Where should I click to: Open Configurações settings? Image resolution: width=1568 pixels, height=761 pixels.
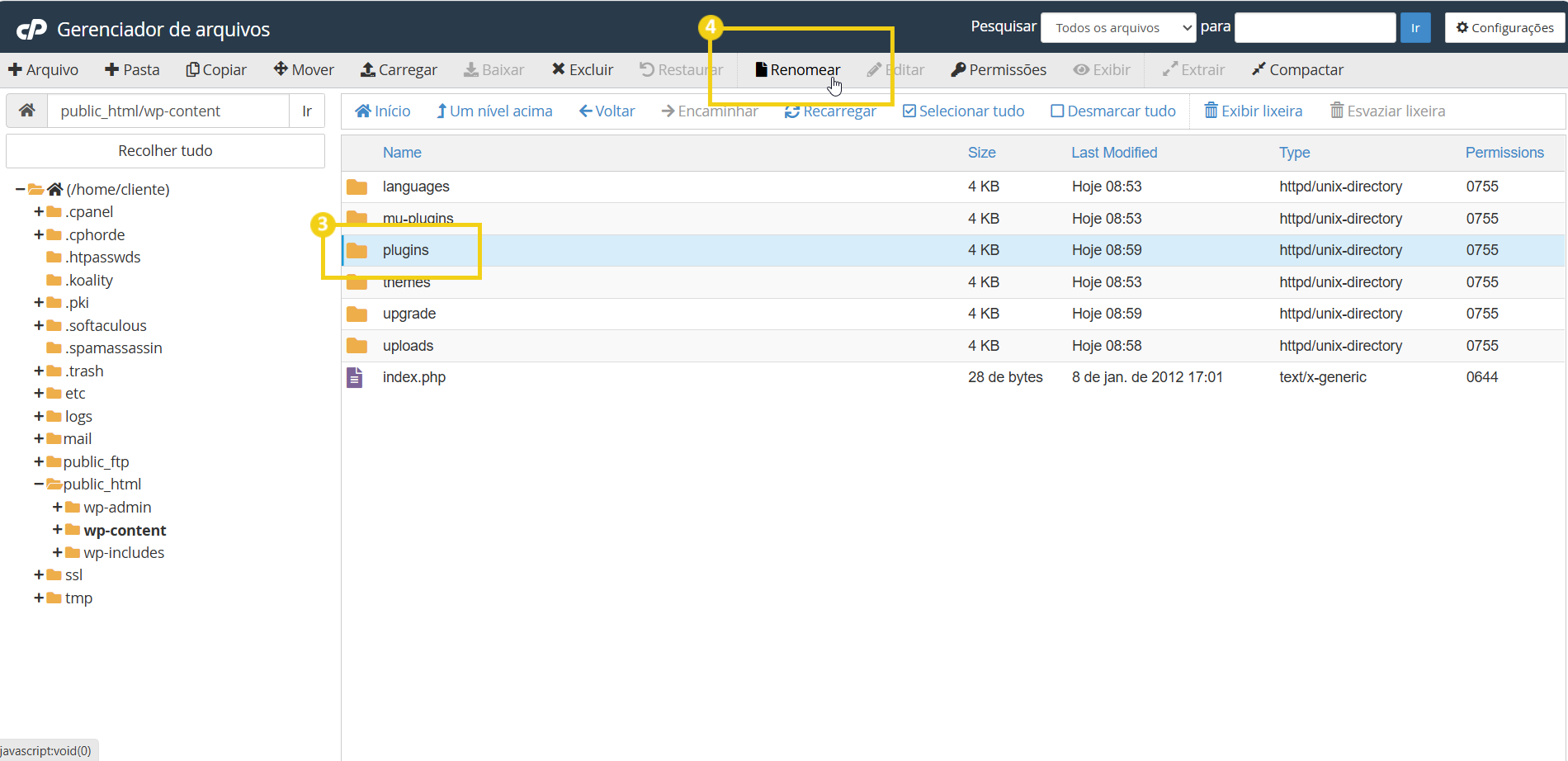pyautogui.click(x=1505, y=28)
